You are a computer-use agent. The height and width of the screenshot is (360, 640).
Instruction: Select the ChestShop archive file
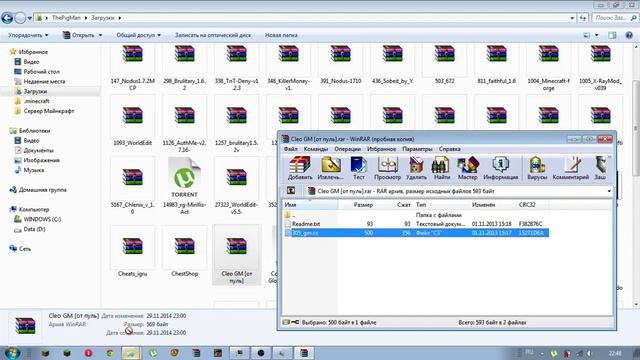click(184, 252)
